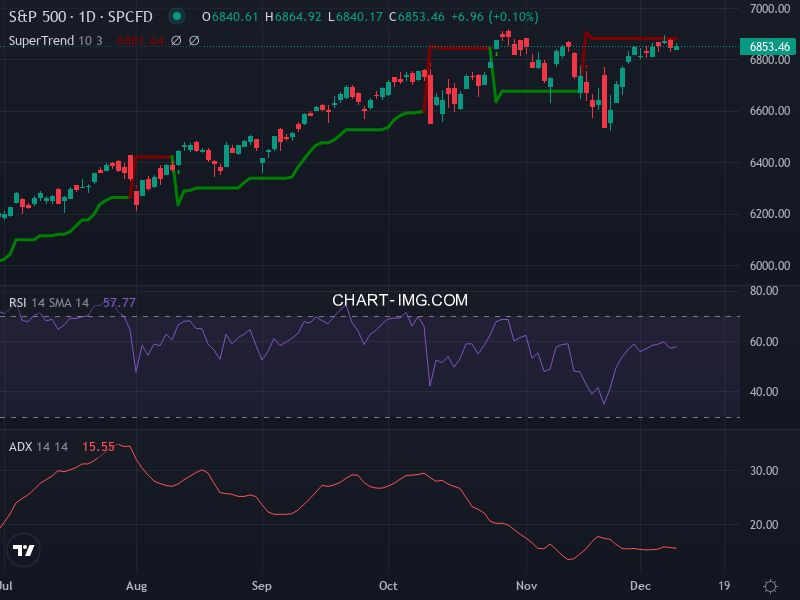The image size is (800, 600).
Task: Select the RSI indicator label
Action: (x=19, y=300)
